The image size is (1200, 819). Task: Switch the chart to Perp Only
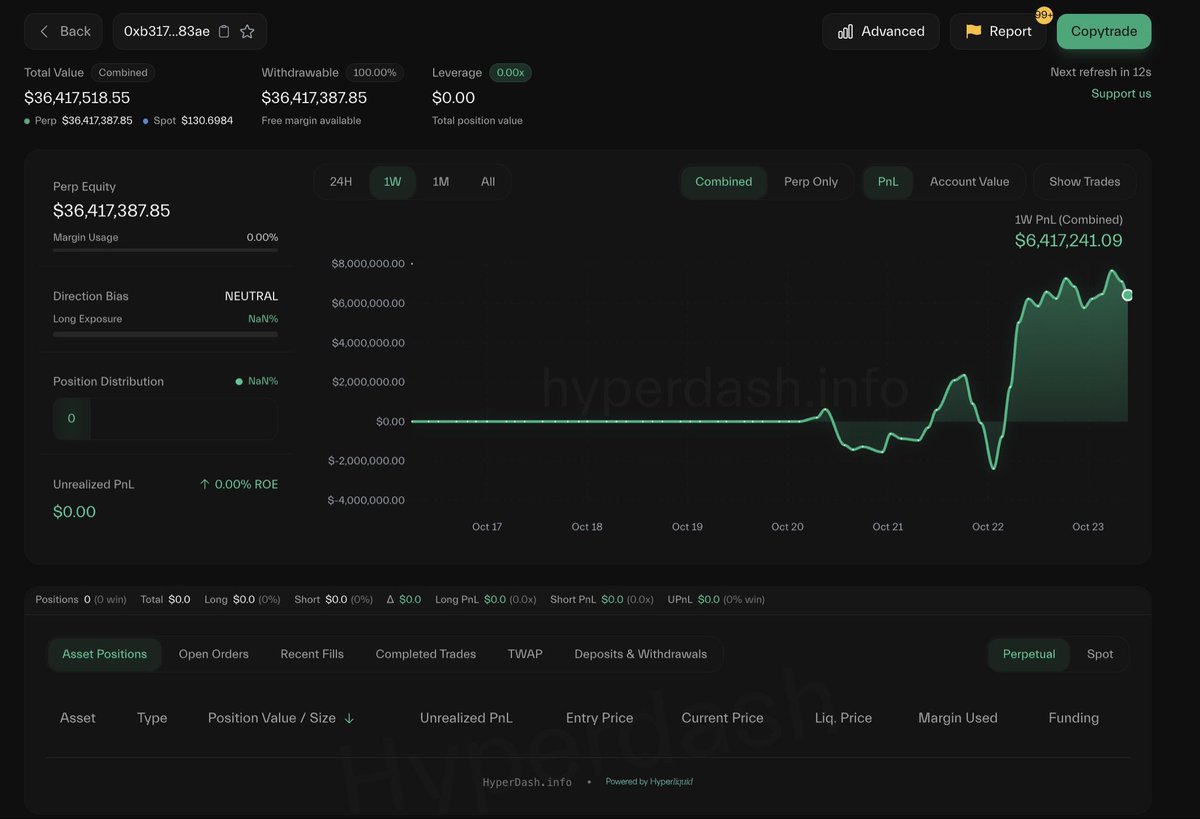(812, 182)
